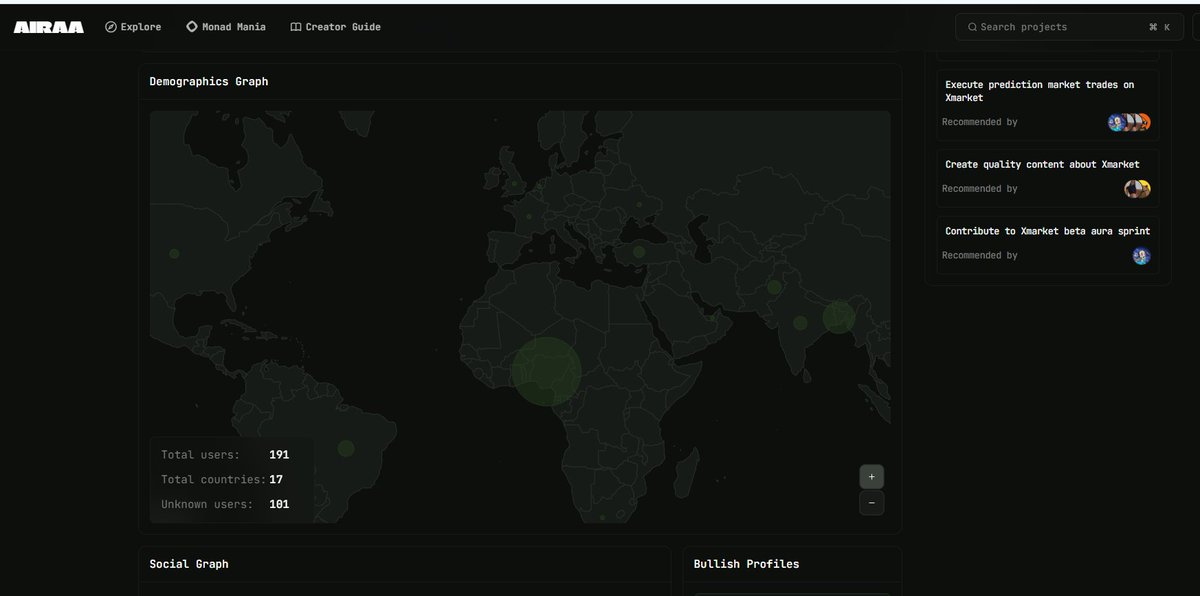1200x596 pixels.
Task: Click Unknown users value 101
Action: [279, 504]
